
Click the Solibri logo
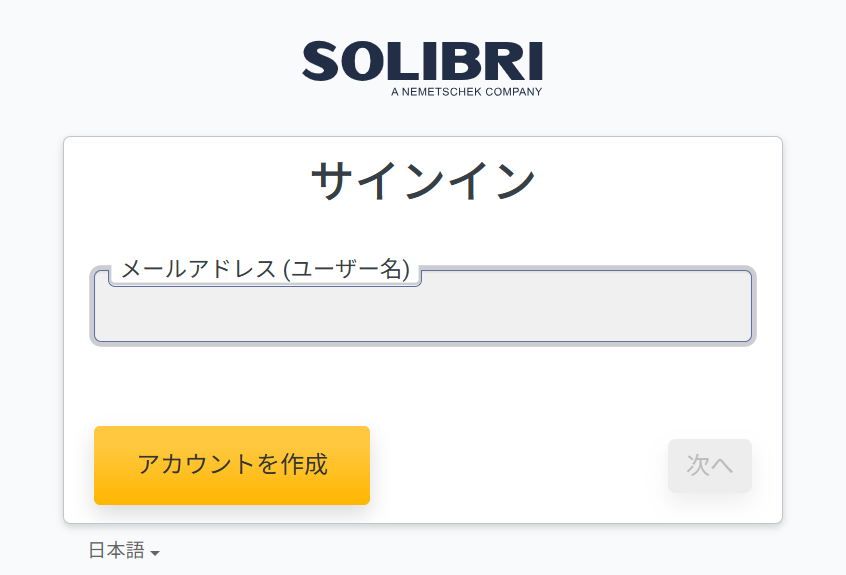pyautogui.click(x=422, y=69)
